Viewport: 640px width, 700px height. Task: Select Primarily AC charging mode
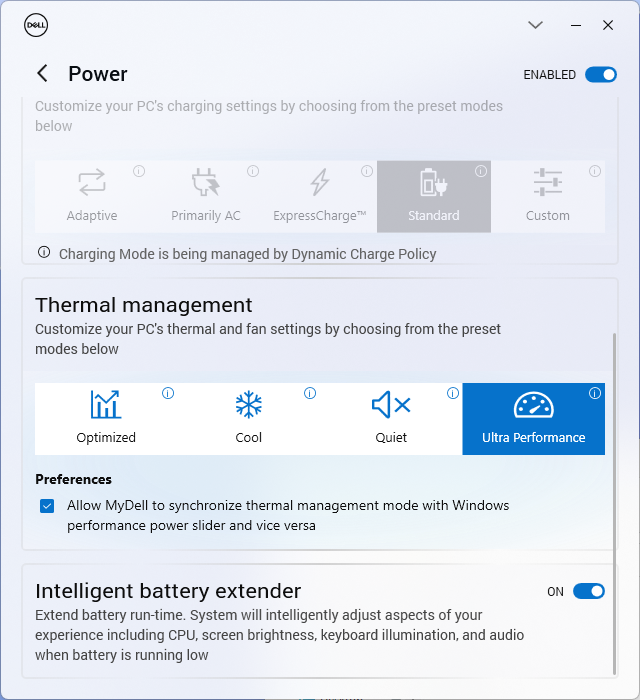pyautogui.click(x=206, y=196)
